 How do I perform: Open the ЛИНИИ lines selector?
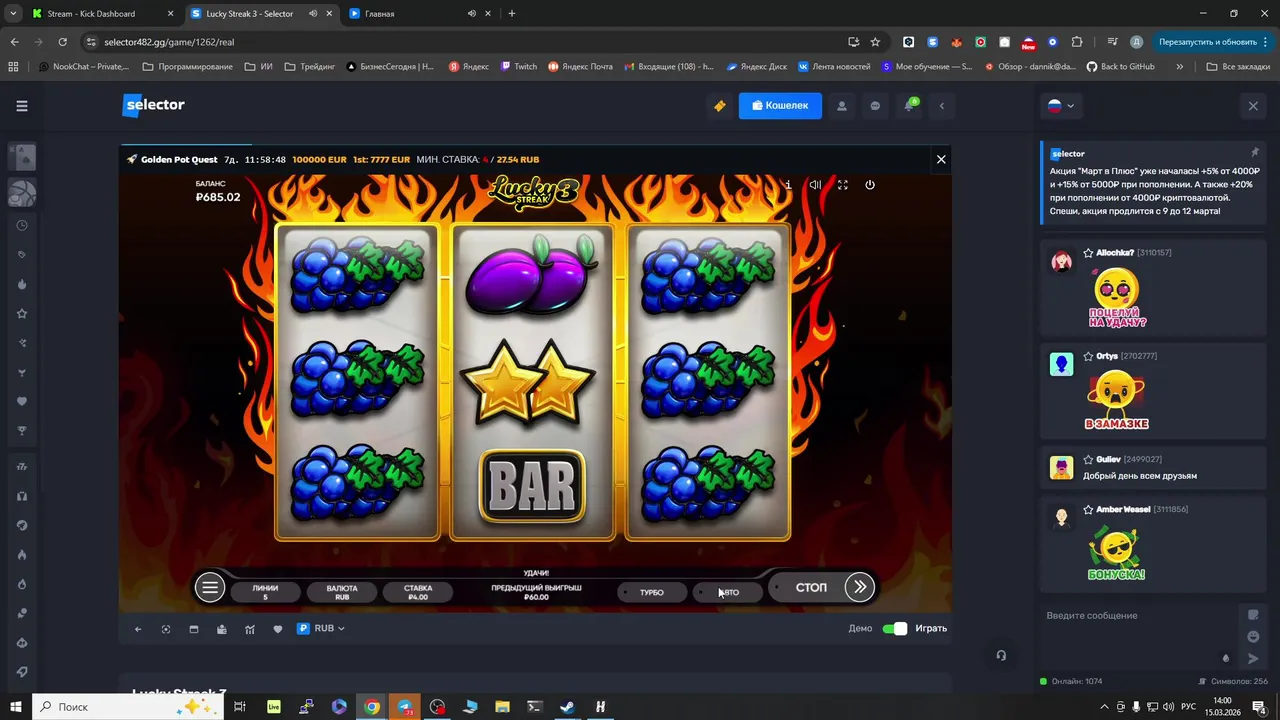pyautogui.click(x=265, y=592)
